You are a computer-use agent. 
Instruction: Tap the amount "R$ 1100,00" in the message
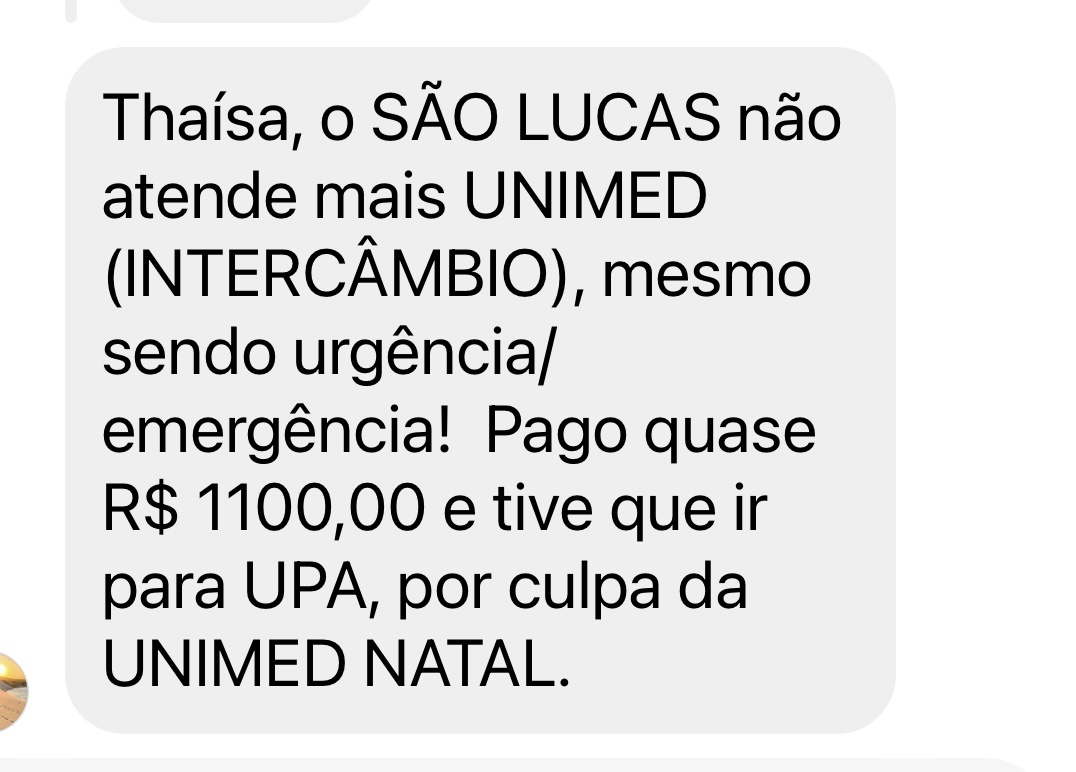point(264,508)
